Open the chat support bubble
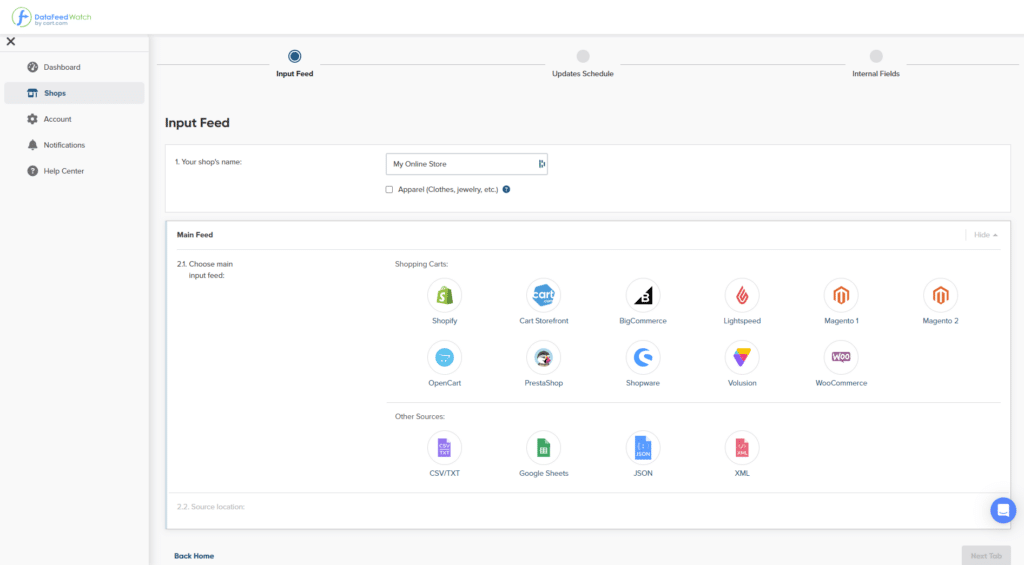The image size is (1024, 565). (1003, 510)
